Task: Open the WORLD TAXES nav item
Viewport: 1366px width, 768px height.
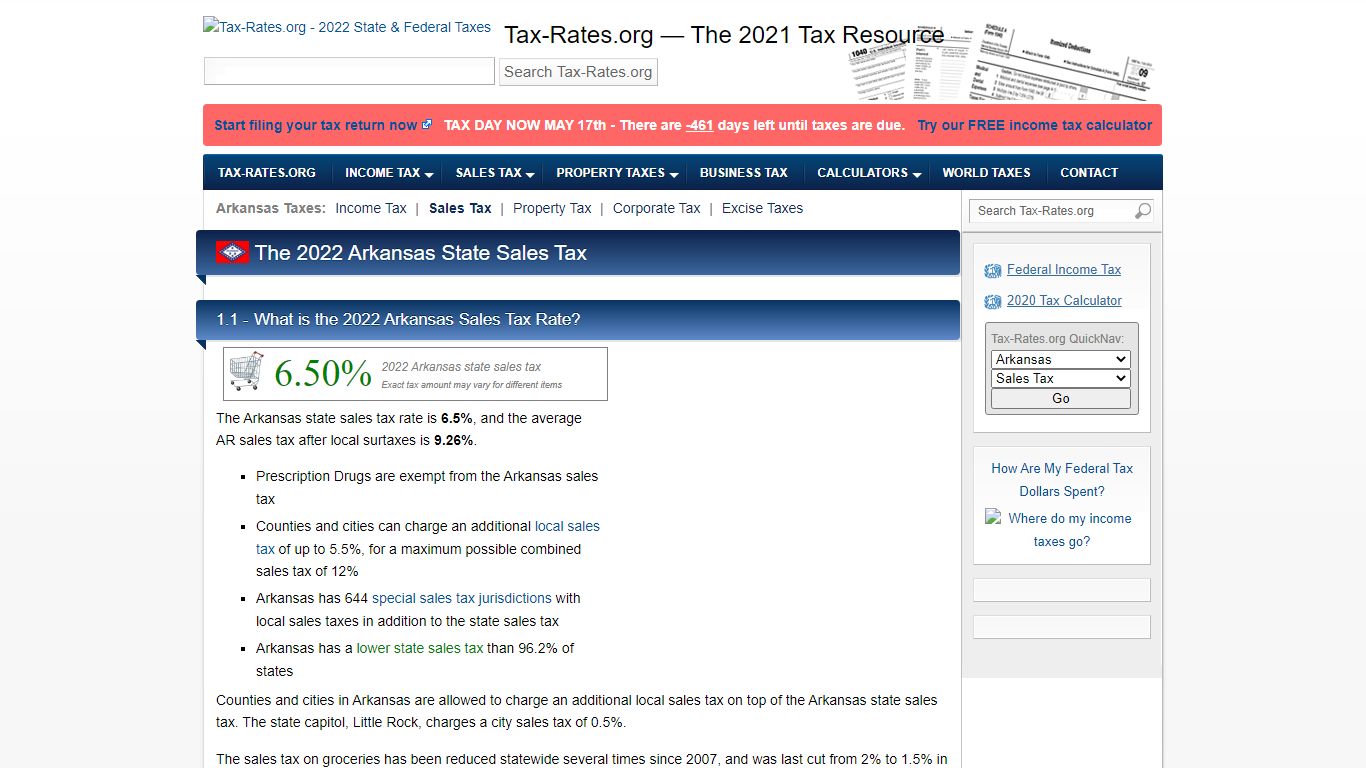Action: pos(986,172)
